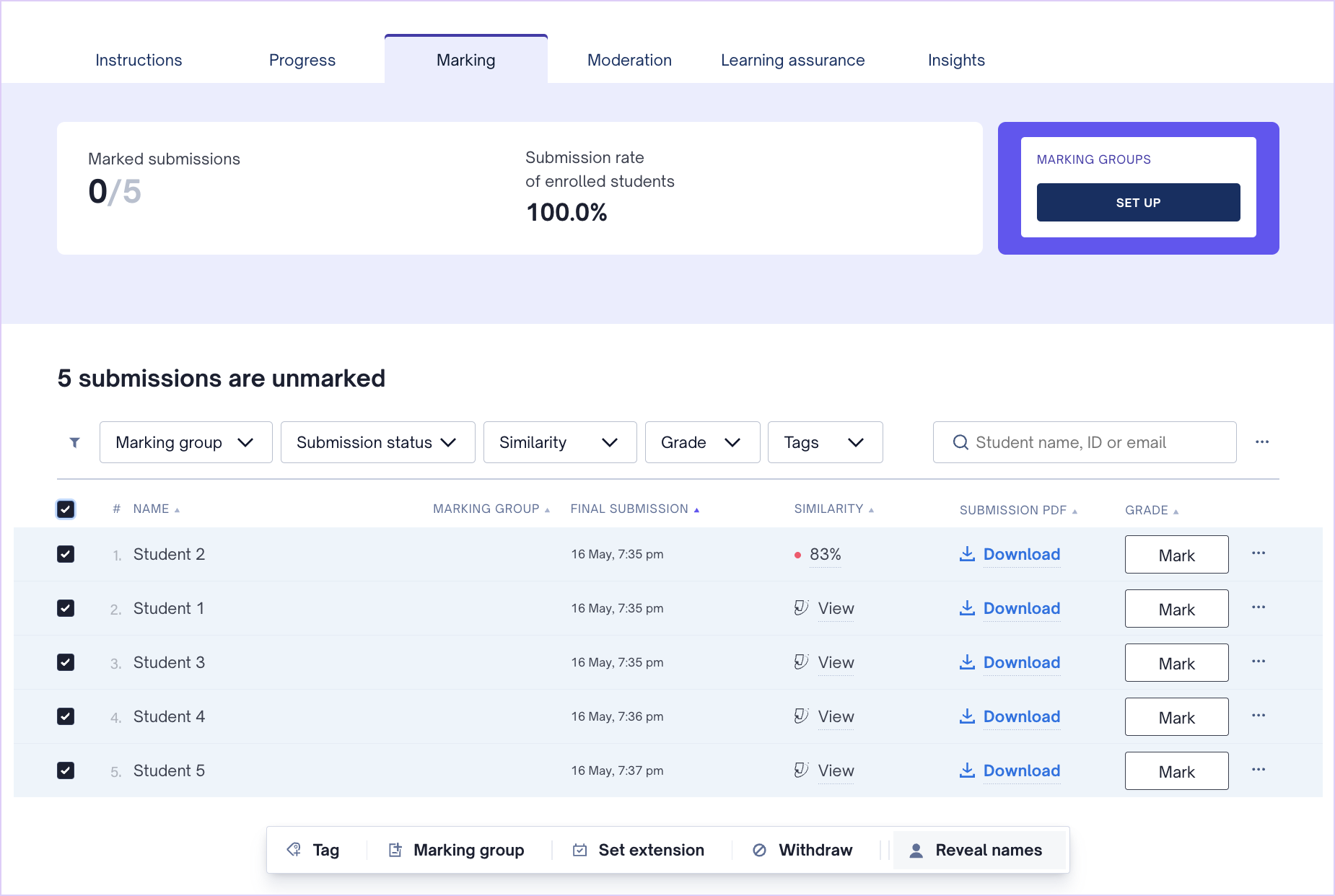Screen dimensions: 1335x896
Task: Click View similarity link for Student 1
Action: pyautogui.click(x=836, y=608)
